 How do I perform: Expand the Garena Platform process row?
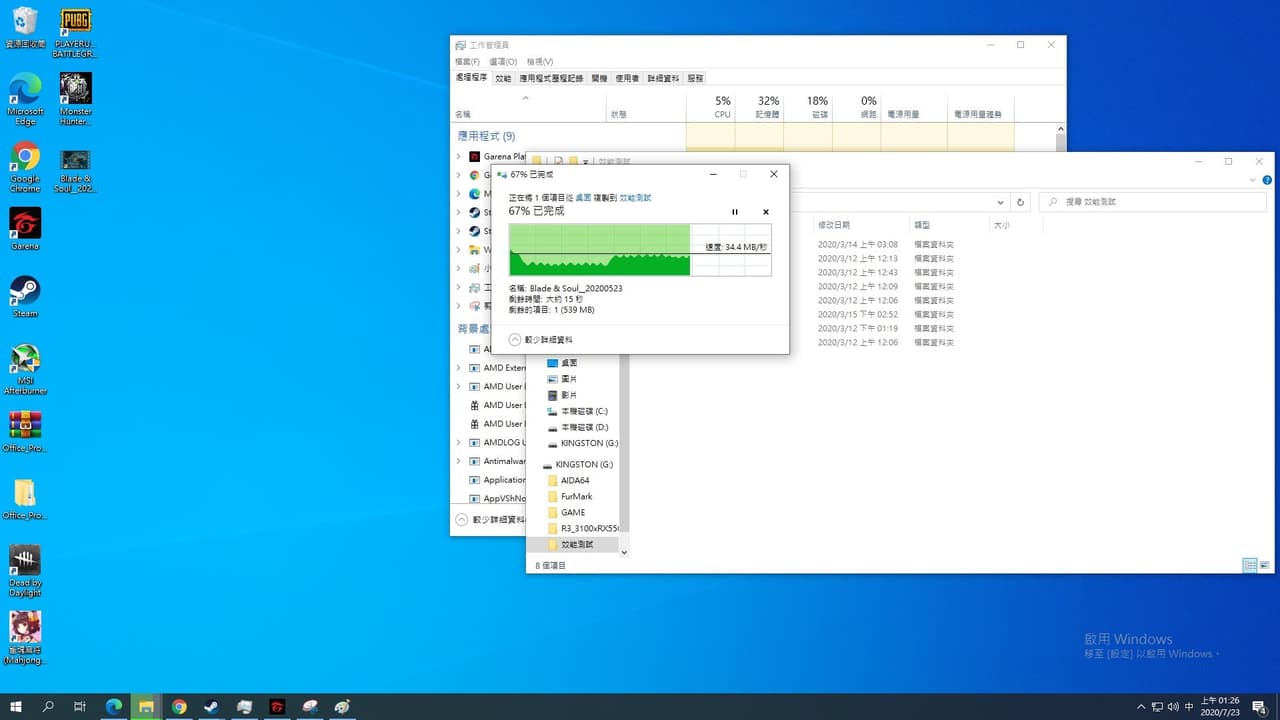[459, 157]
